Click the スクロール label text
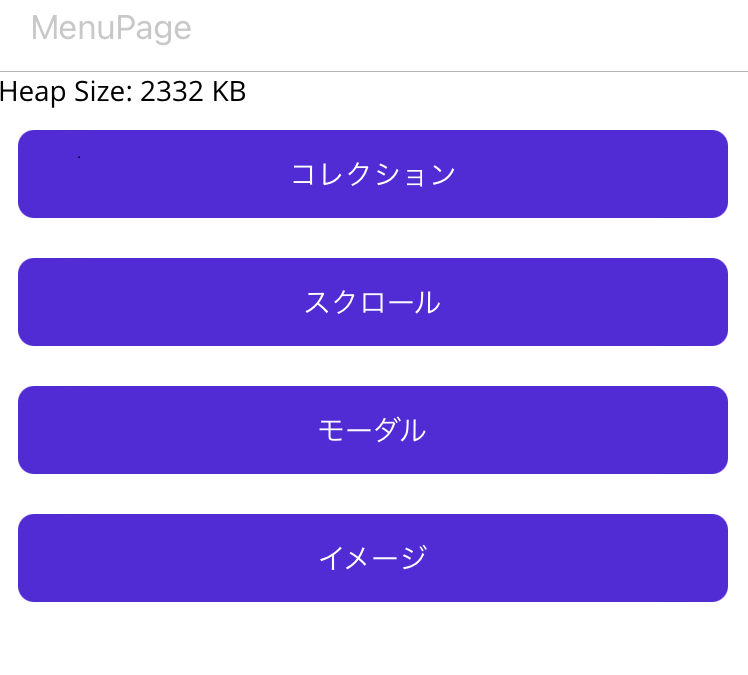The width and height of the screenshot is (748, 675). [x=373, y=302]
